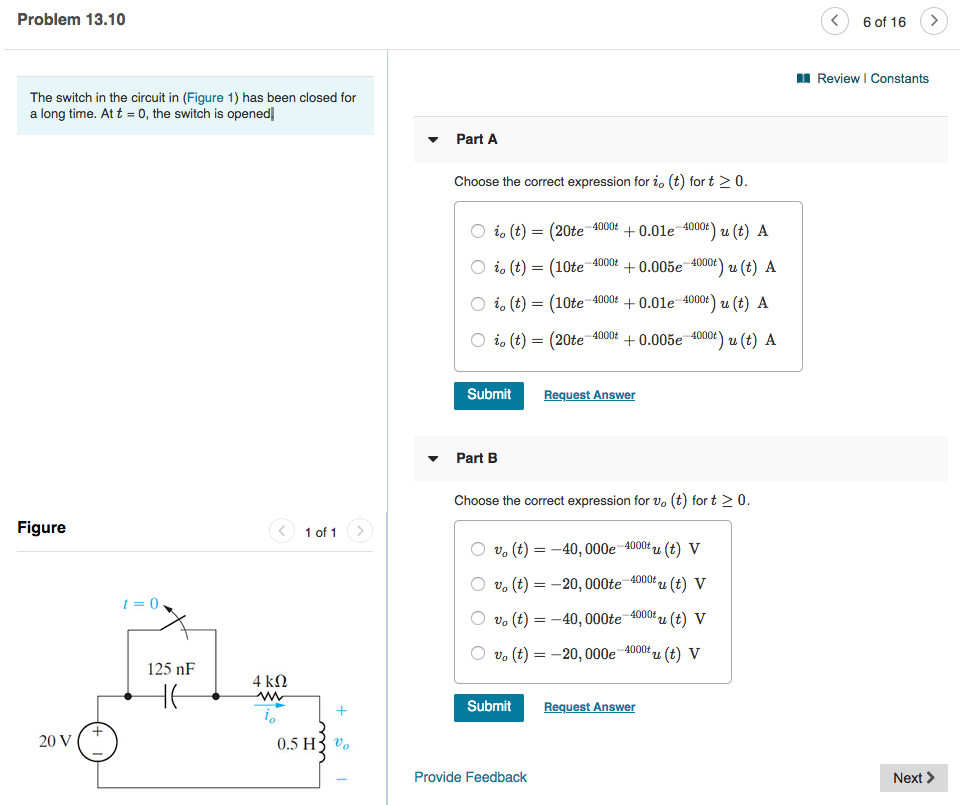This screenshot has height=805, width=960.
Task: Click the Part B disclosure triangle
Action: point(432,458)
